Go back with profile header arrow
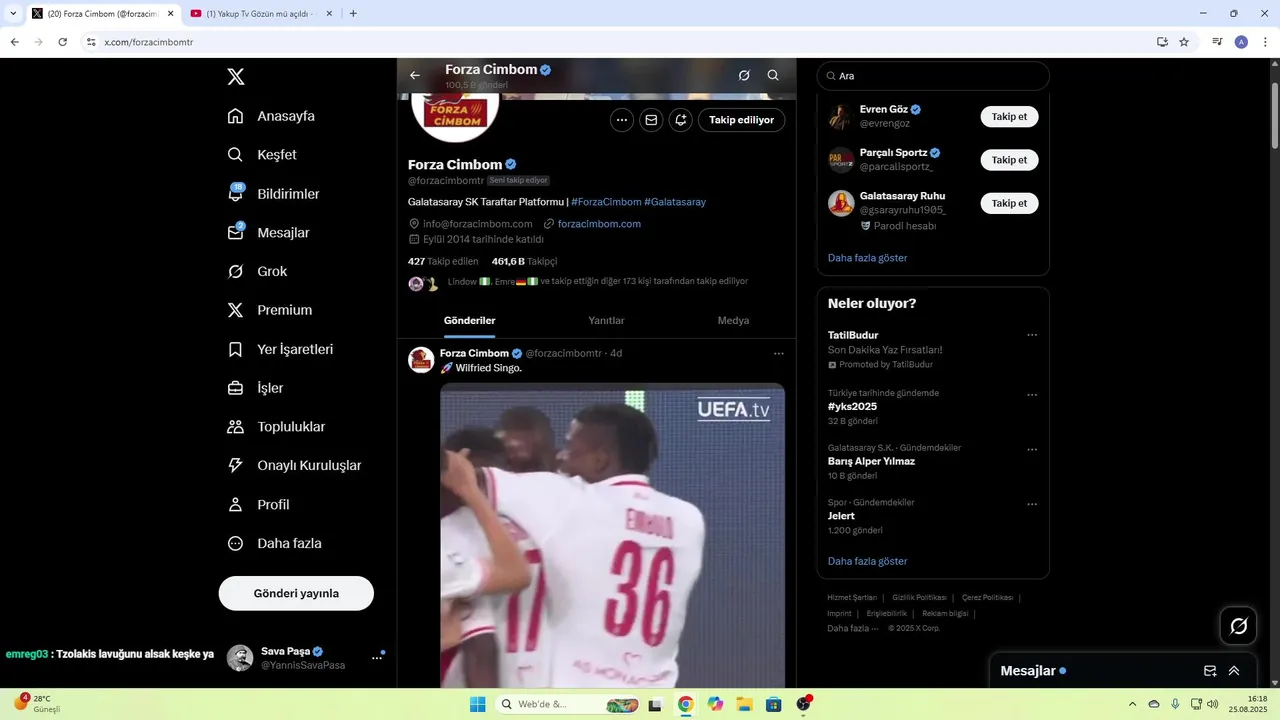This screenshot has height=720, width=1280. [x=415, y=75]
